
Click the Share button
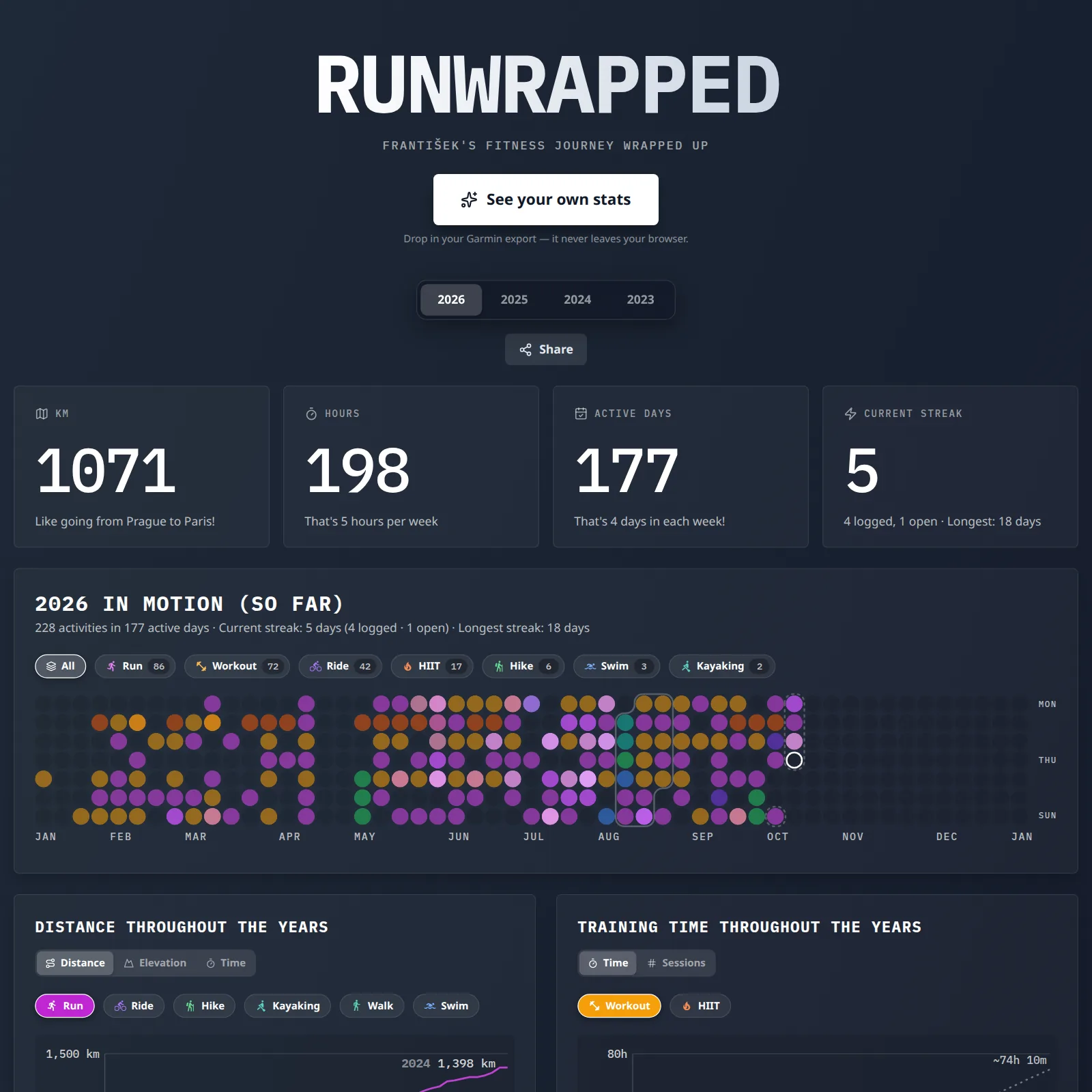546,349
